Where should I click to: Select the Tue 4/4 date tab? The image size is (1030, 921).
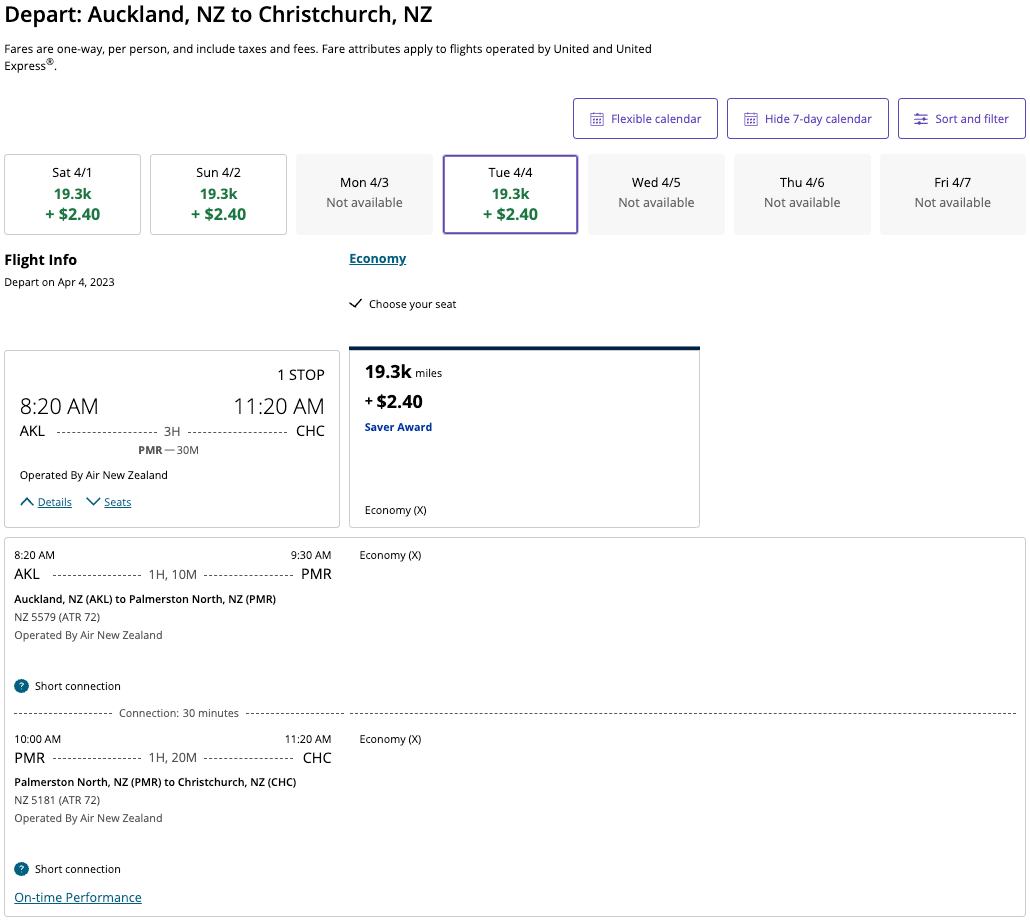510,194
